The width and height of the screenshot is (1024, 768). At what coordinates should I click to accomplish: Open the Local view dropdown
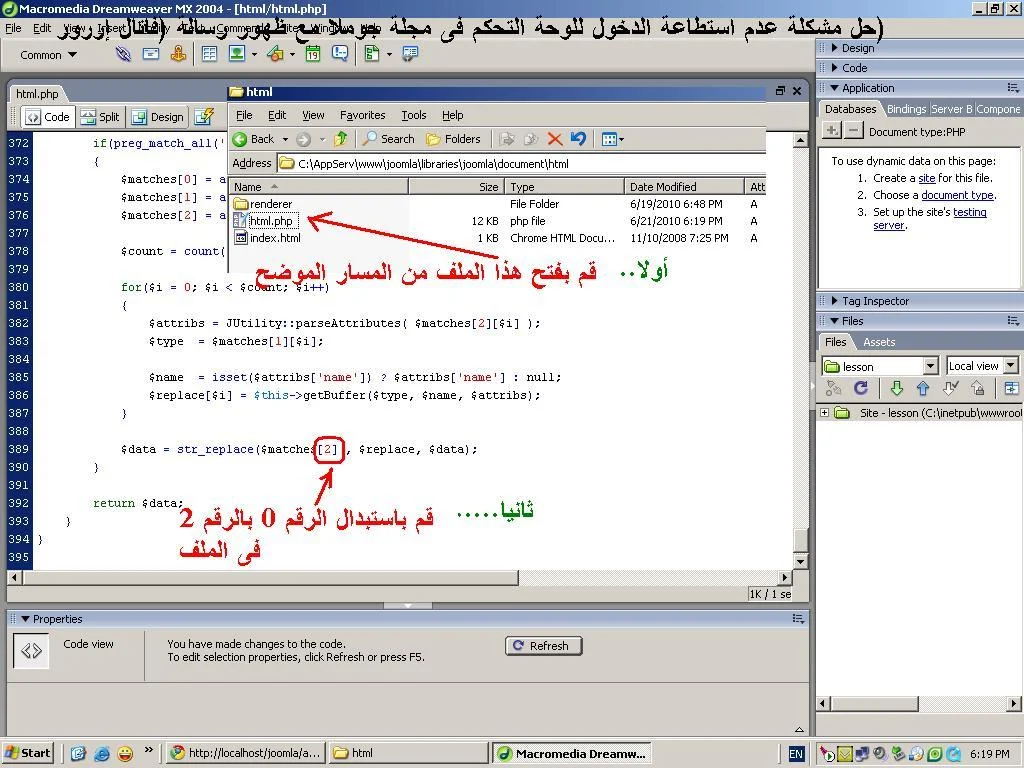(981, 366)
